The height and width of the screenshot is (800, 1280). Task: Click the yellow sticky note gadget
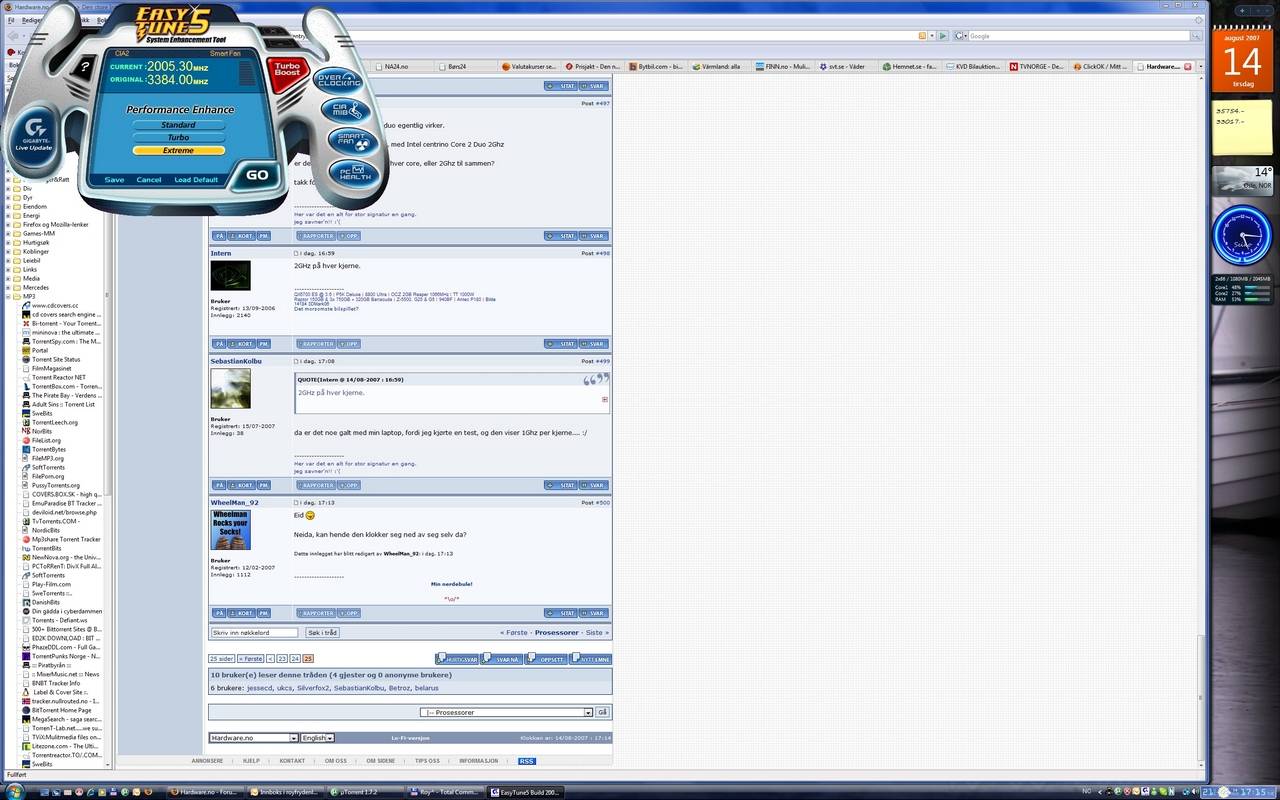[x=1242, y=128]
